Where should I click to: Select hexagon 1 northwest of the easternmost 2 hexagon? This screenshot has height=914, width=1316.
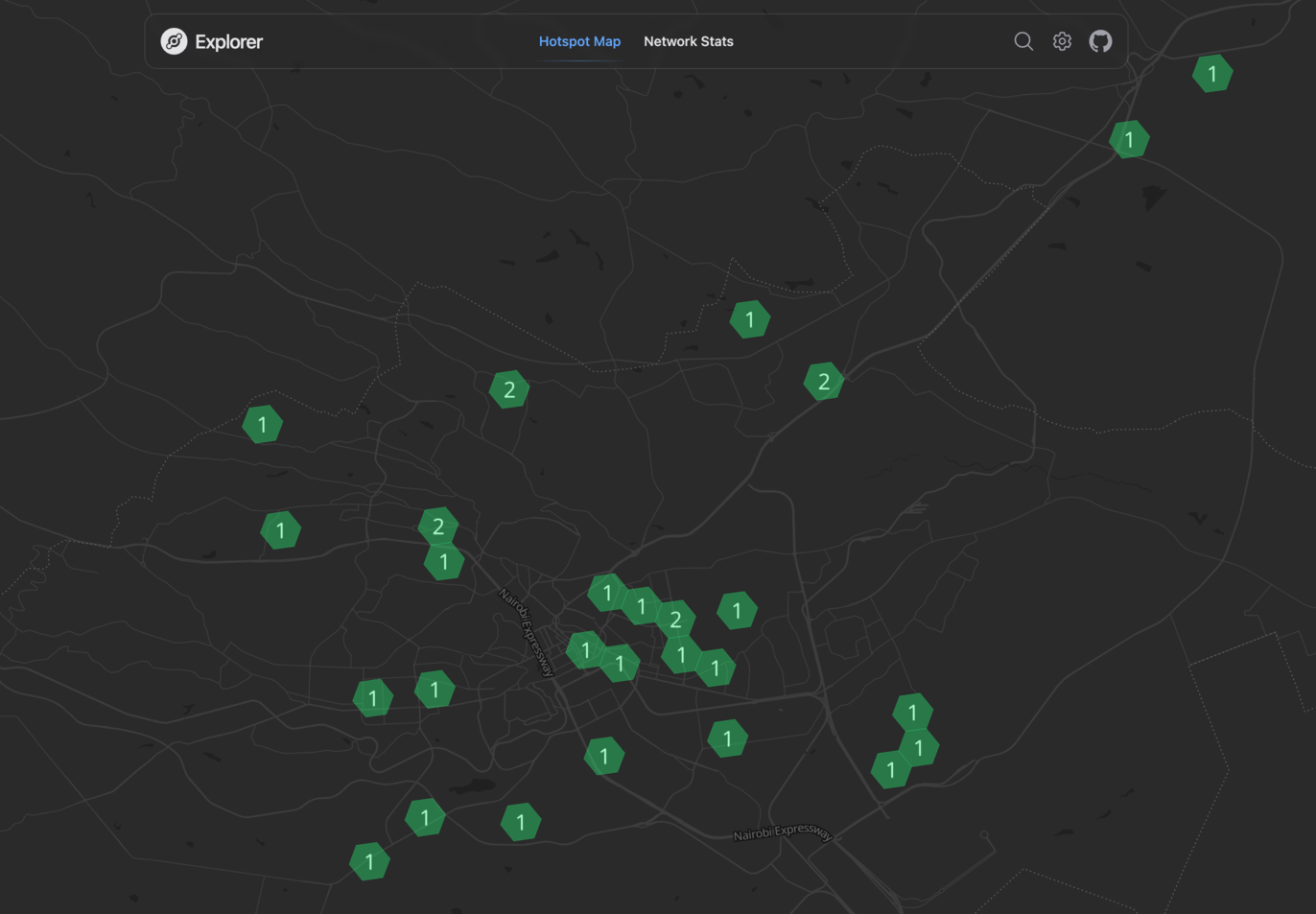[x=749, y=319]
